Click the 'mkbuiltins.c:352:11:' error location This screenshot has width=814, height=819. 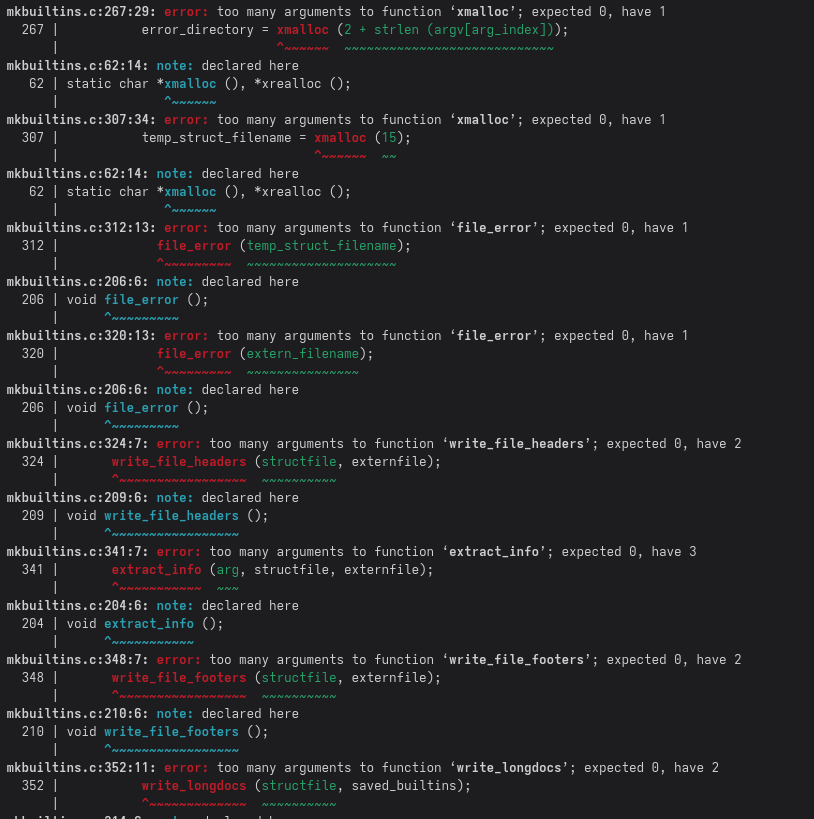pos(81,768)
